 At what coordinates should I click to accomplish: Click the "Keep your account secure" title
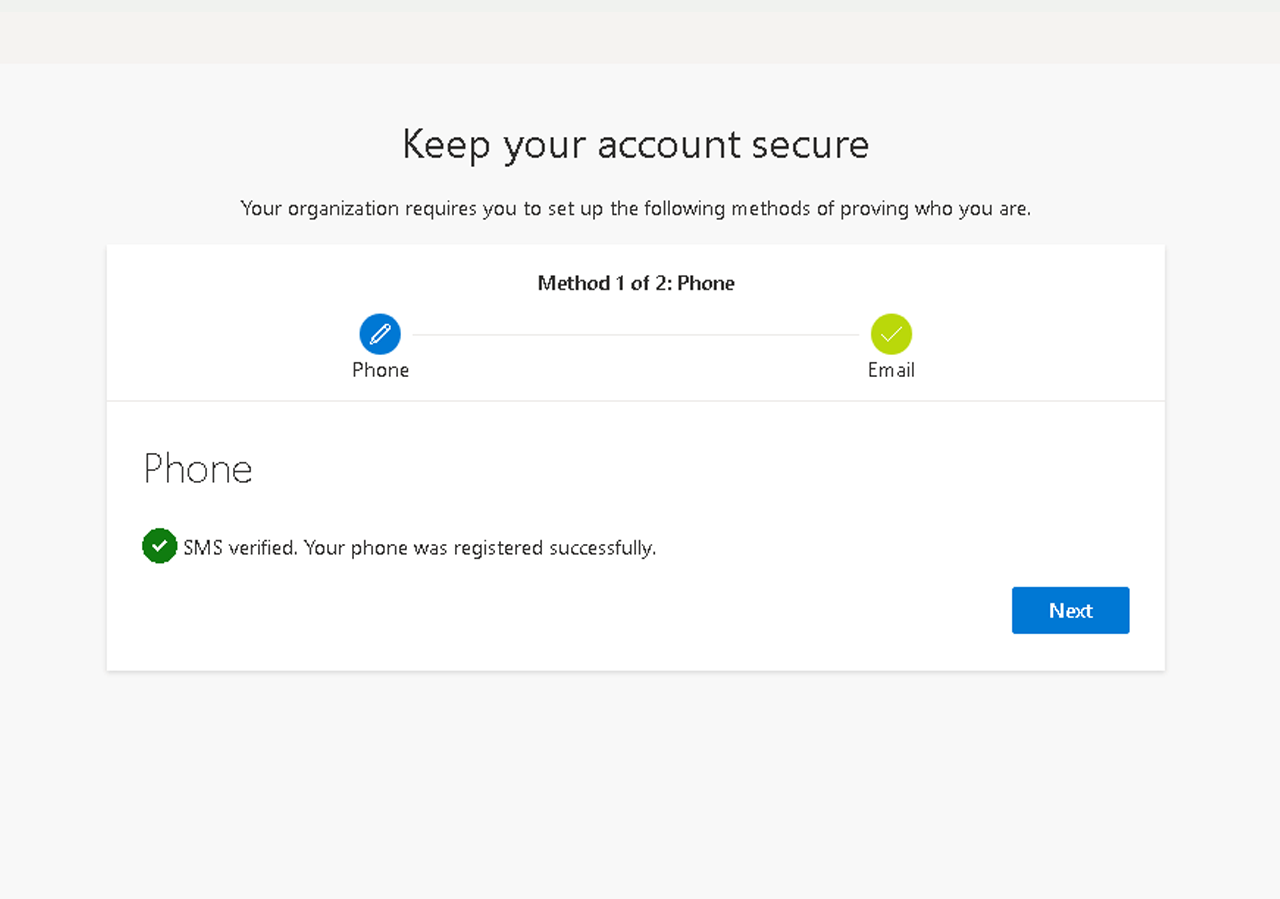[x=636, y=145]
